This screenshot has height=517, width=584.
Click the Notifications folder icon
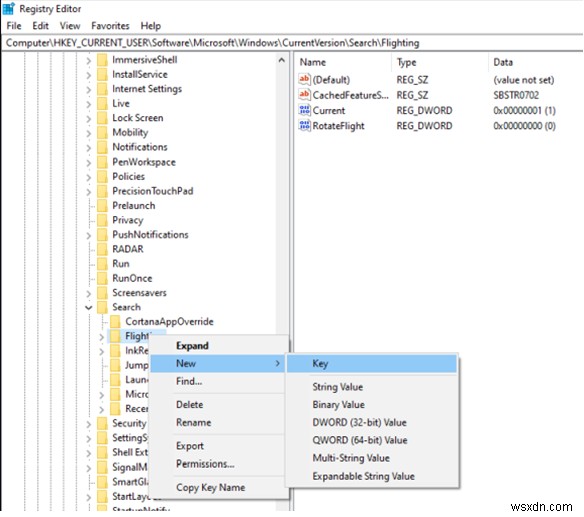pos(102,147)
